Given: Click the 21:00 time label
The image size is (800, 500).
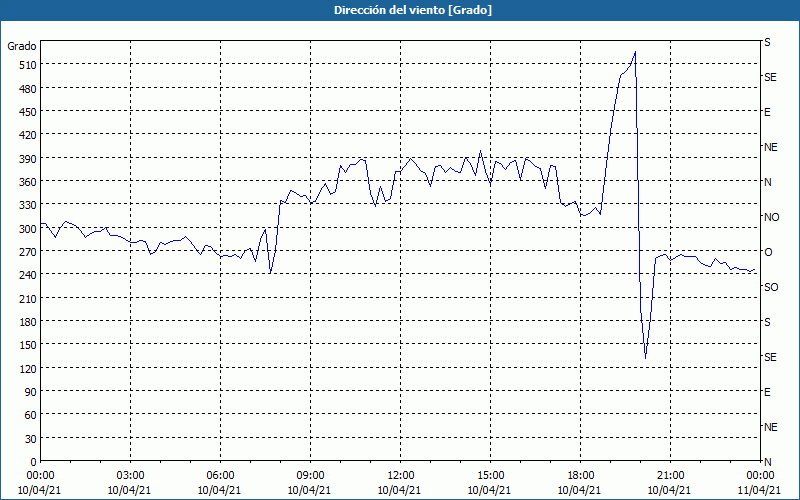Looking at the screenshot, I should coord(670,476).
